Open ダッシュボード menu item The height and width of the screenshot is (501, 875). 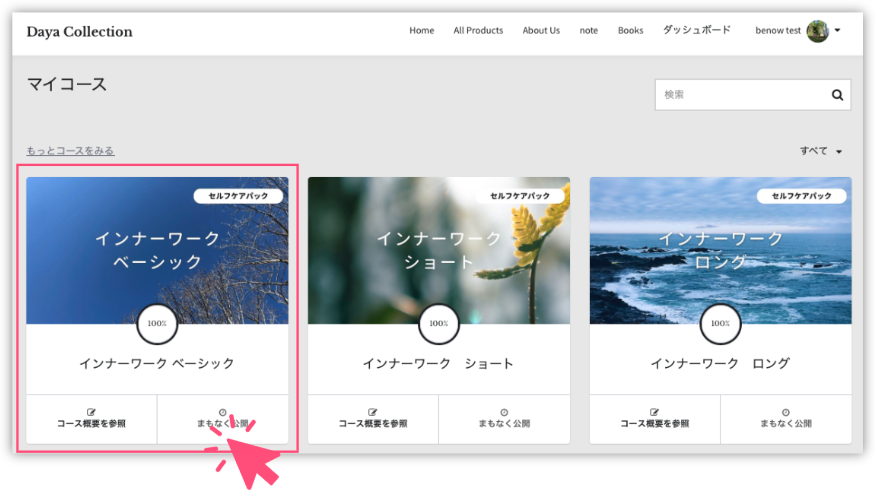tap(696, 30)
